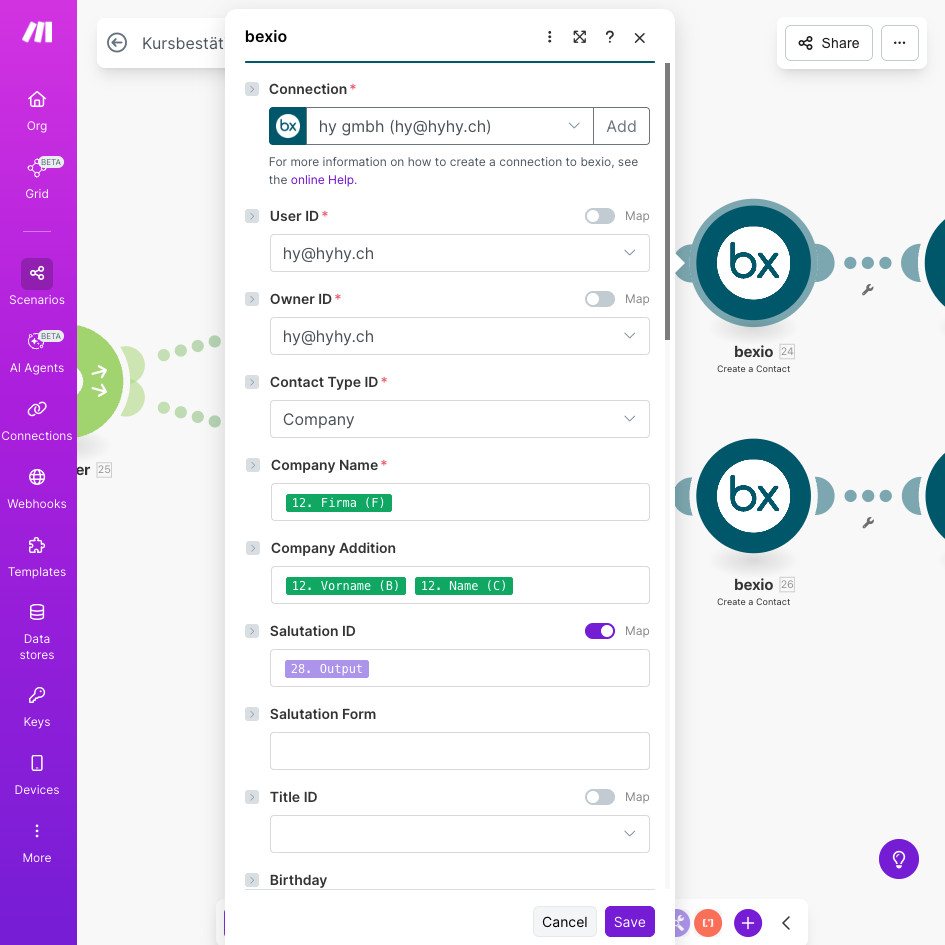The width and height of the screenshot is (945, 945).
Task: Save the bexio module settings
Action: click(629, 921)
